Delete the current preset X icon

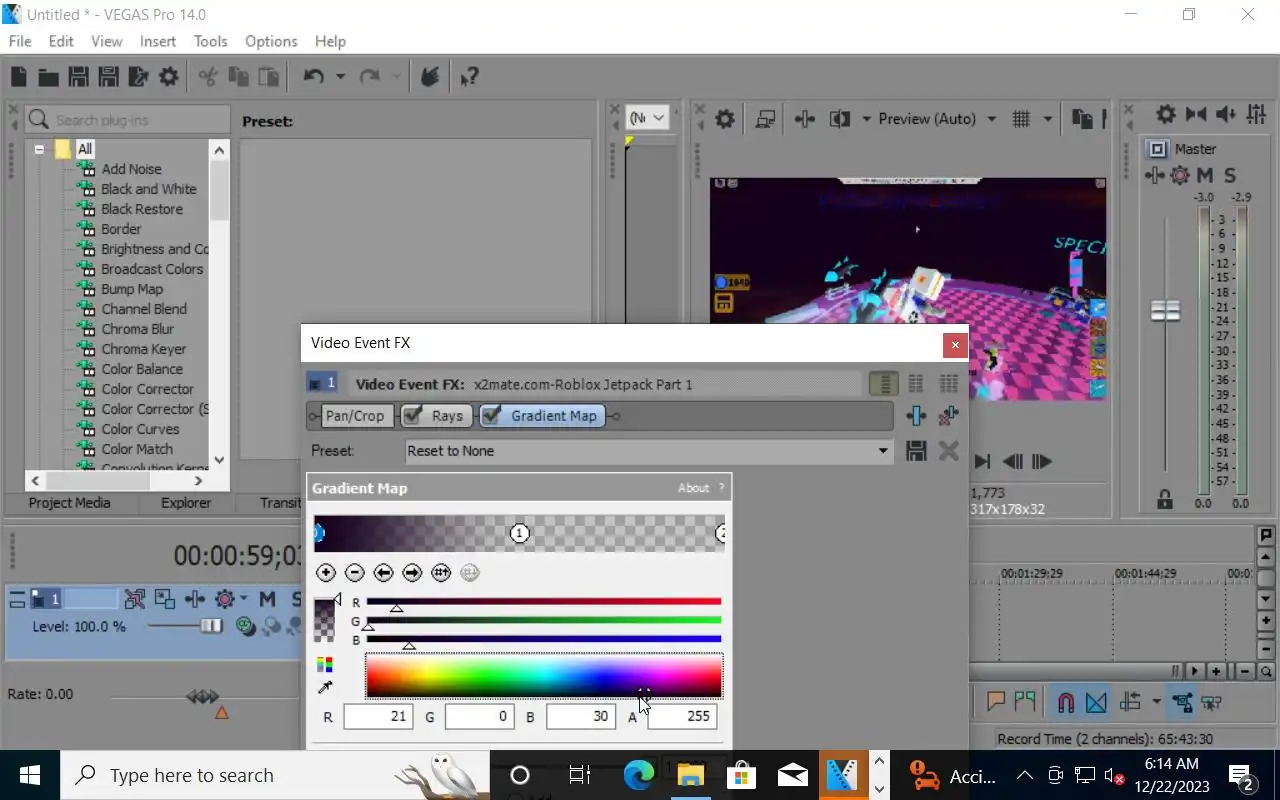pos(948,451)
